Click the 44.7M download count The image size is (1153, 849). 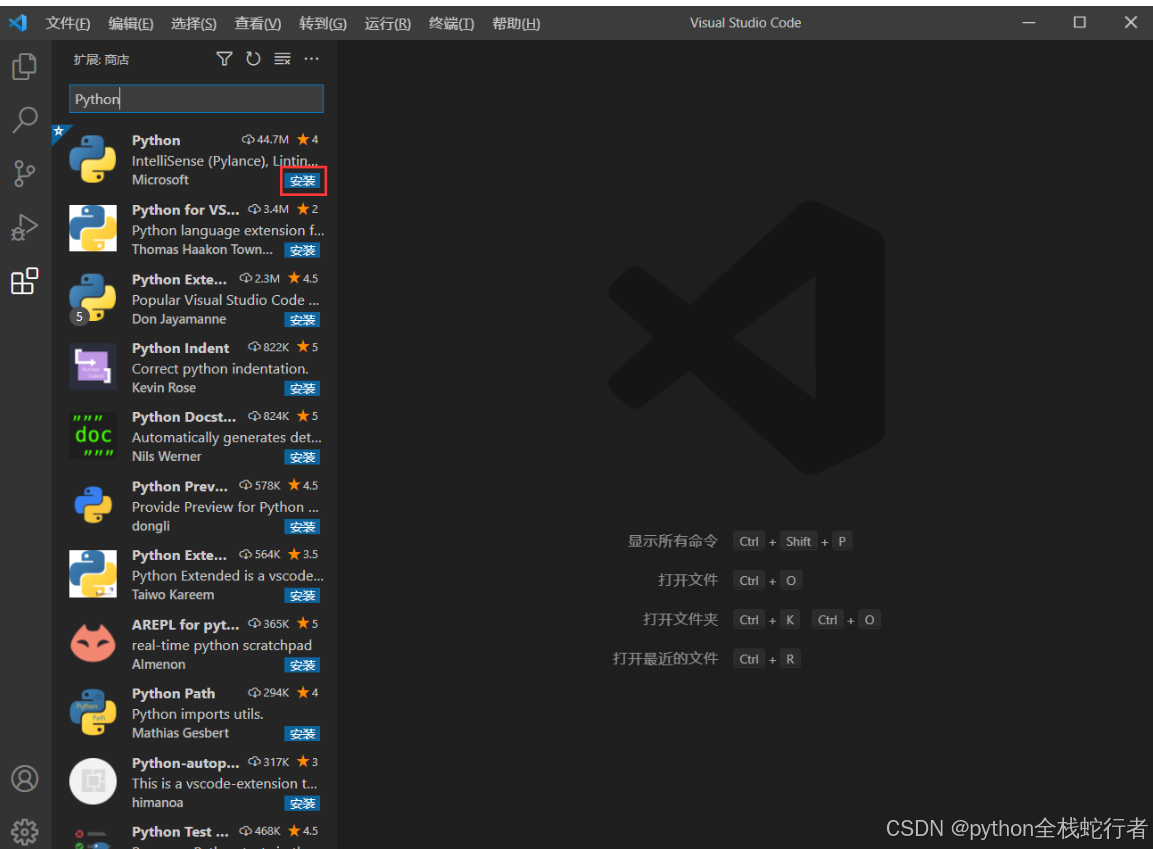click(266, 140)
